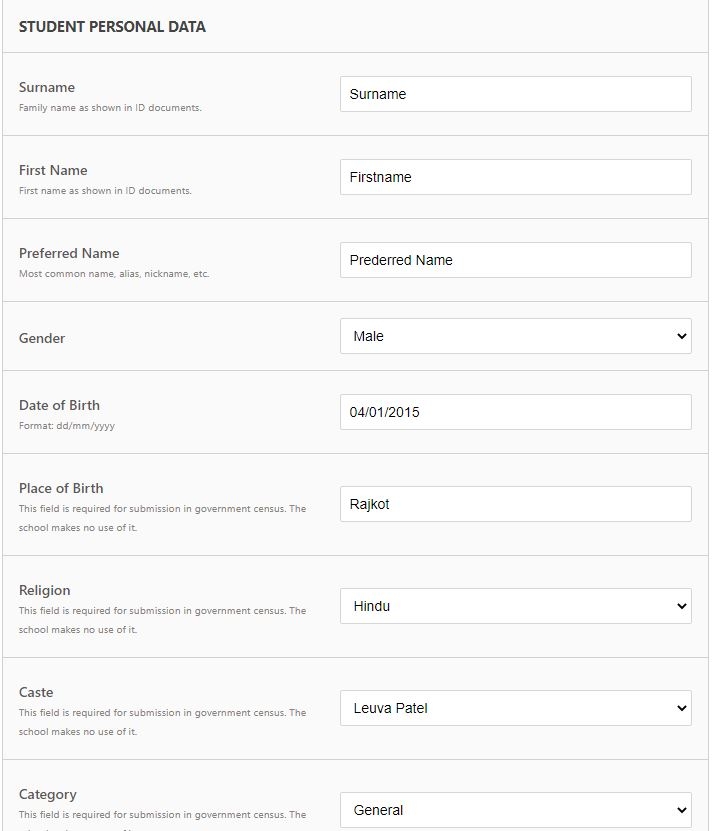Focus the Preferred Name text box

pos(516,260)
